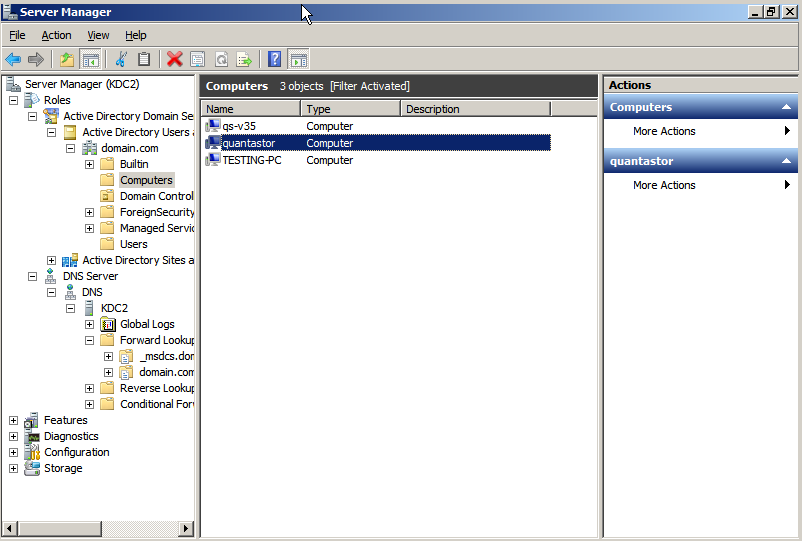Expand the Managed Service folder node

coord(90,229)
